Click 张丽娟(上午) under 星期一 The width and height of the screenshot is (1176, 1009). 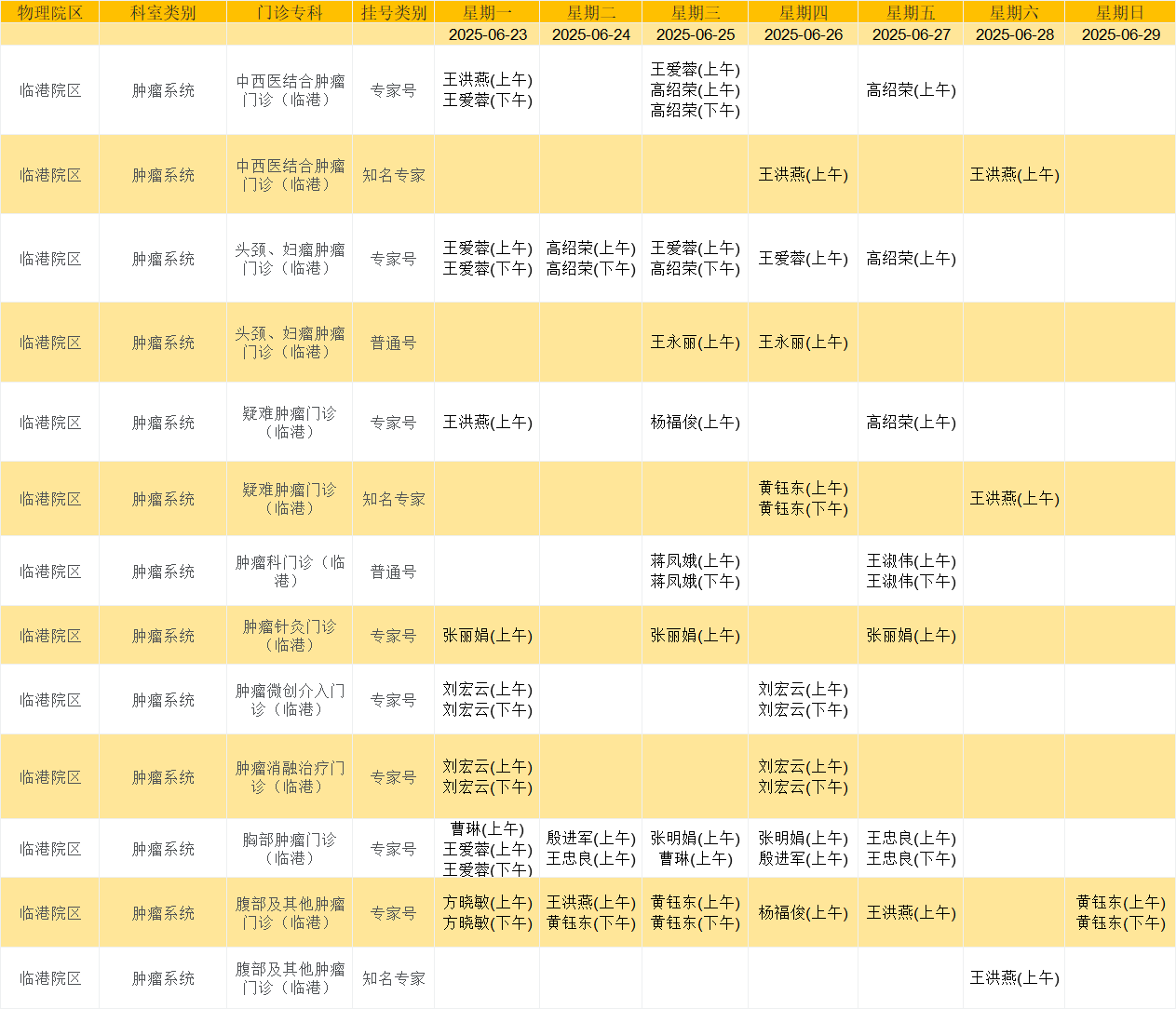(487, 636)
